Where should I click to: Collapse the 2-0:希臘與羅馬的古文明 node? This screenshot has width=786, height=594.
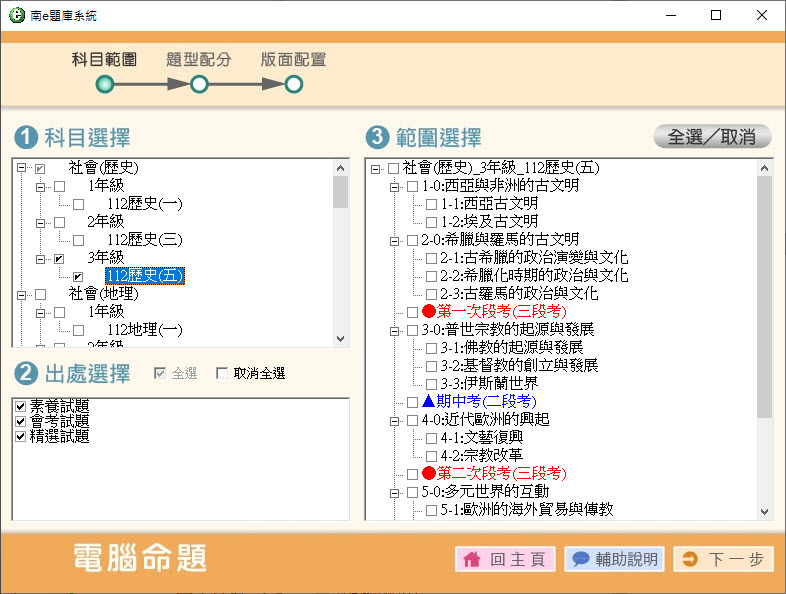tap(395, 240)
